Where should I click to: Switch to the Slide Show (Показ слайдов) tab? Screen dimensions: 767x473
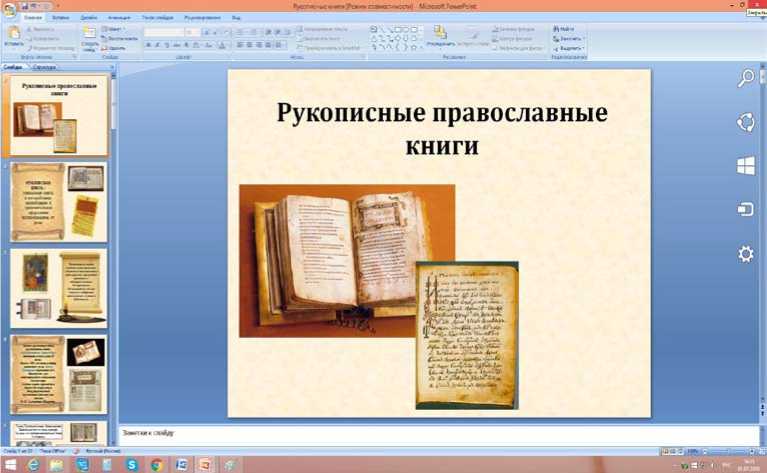(x=158, y=18)
